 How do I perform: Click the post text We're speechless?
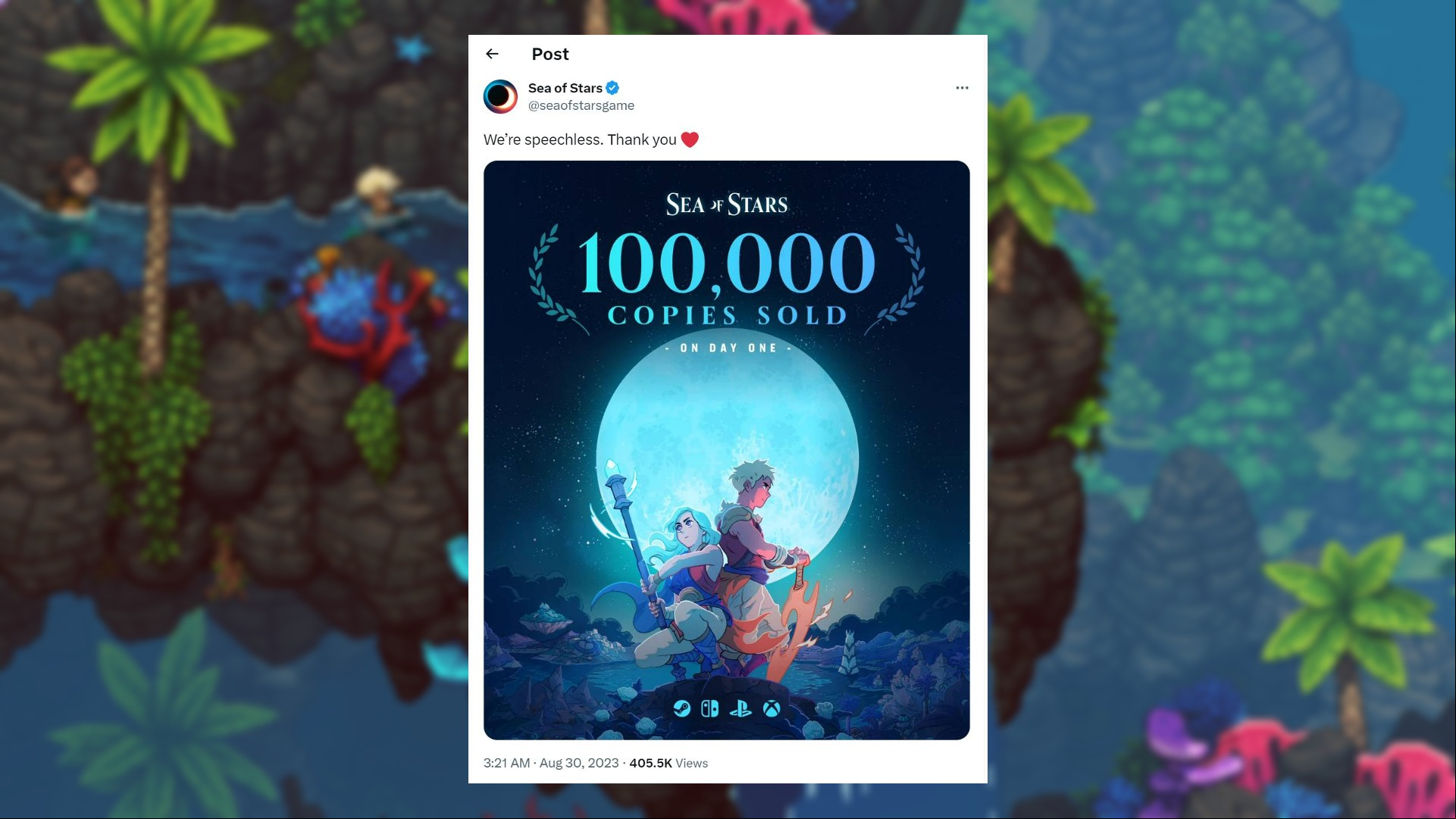tap(543, 139)
